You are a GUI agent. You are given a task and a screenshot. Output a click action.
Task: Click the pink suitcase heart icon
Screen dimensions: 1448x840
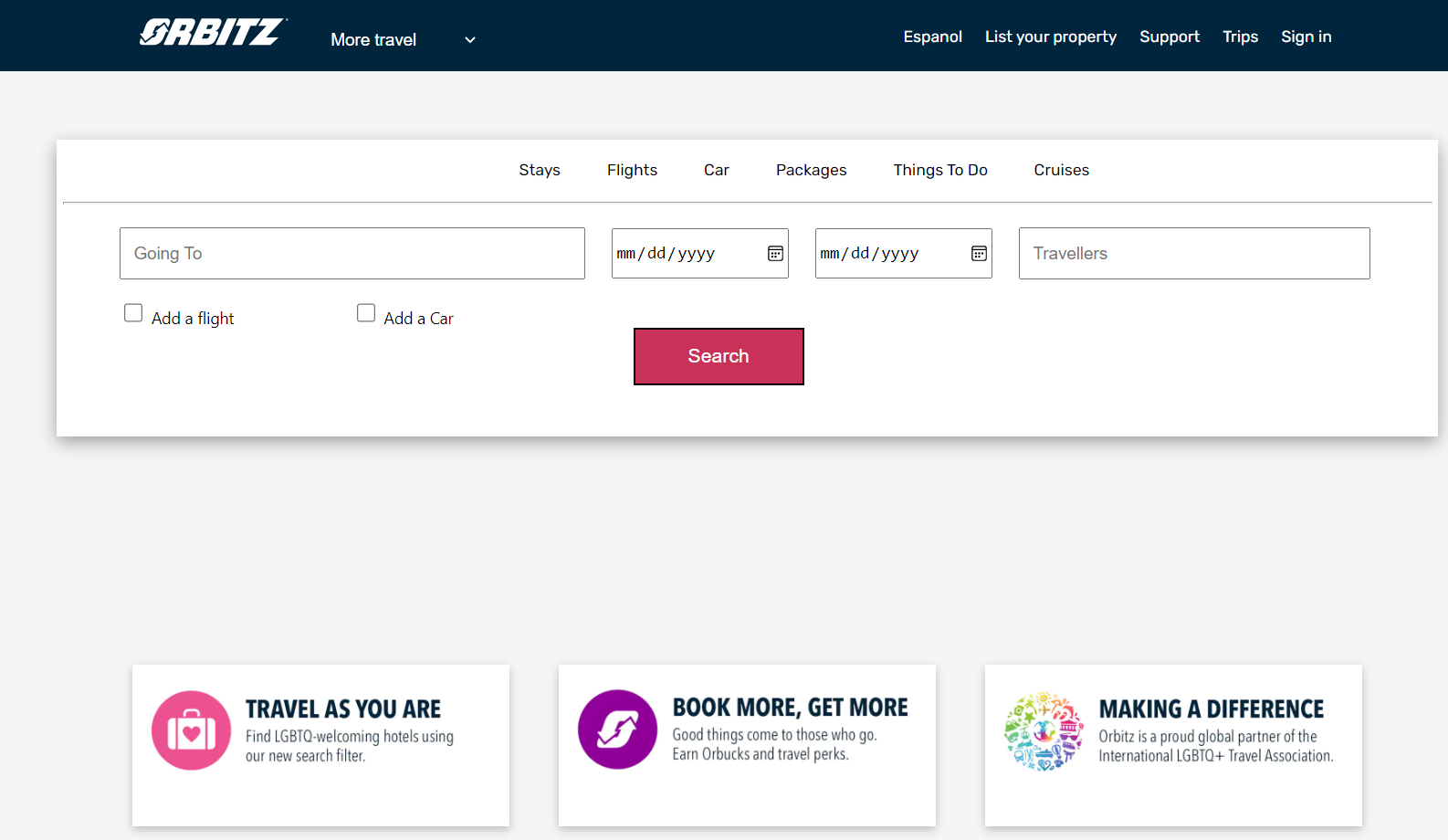[x=191, y=730]
